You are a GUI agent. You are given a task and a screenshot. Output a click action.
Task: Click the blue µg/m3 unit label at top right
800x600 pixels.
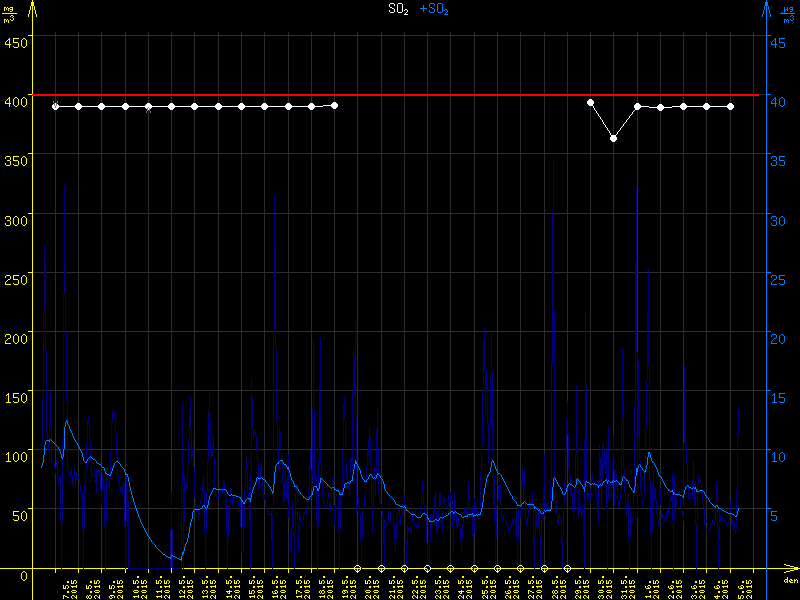coord(788,13)
